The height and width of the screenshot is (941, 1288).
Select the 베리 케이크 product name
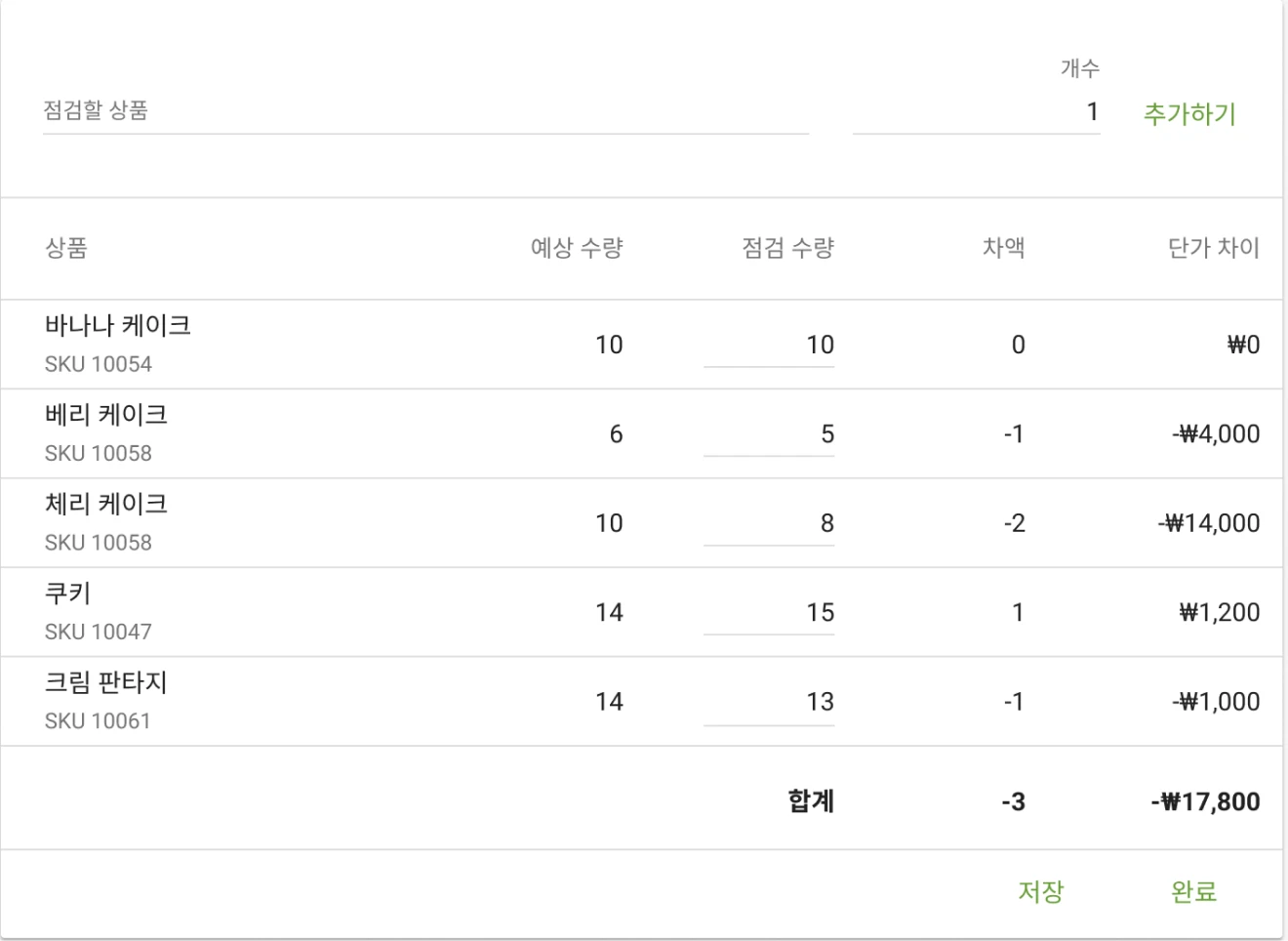click(106, 415)
